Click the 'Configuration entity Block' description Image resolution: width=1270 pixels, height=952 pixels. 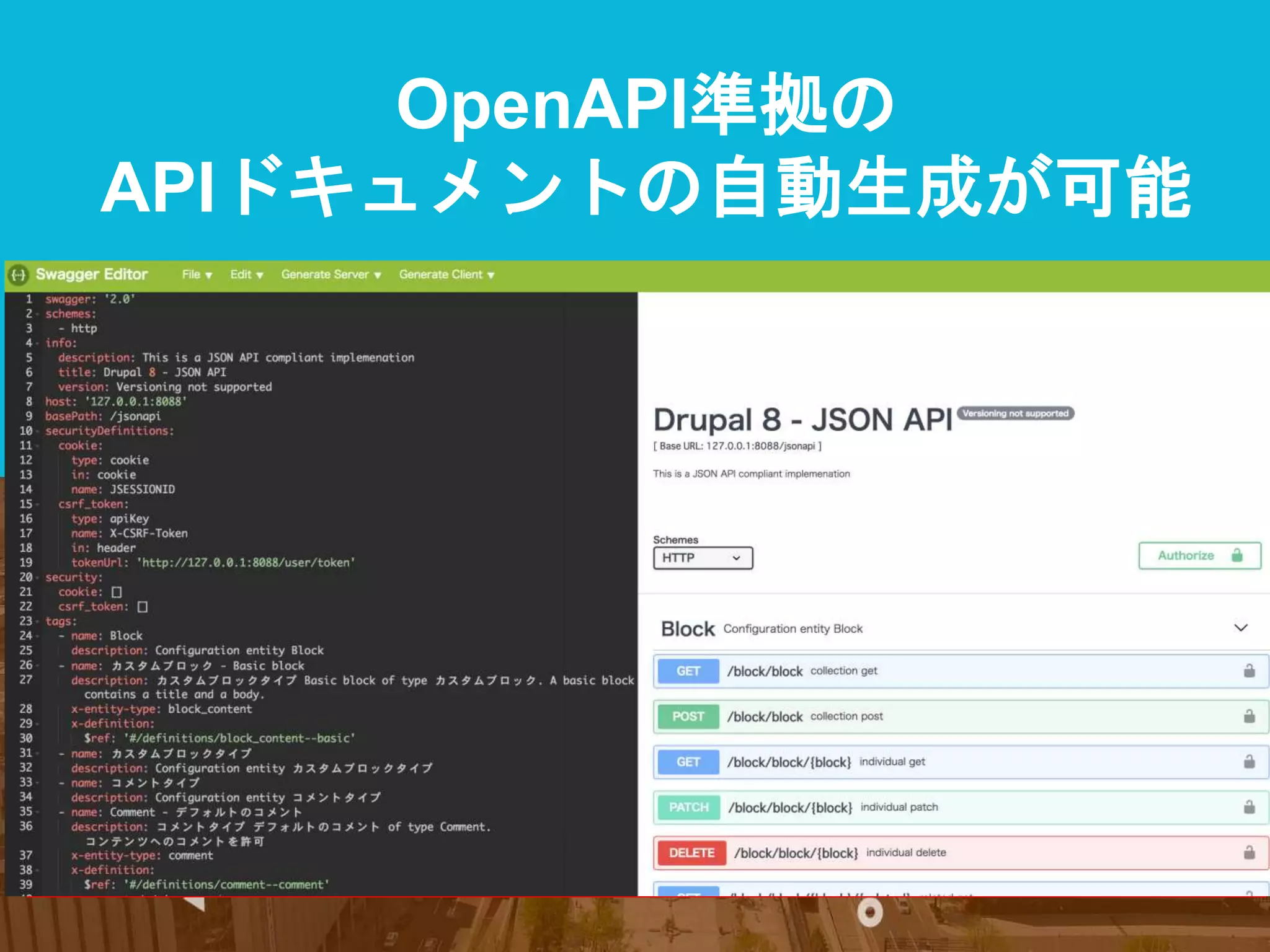pyautogui.click(x=793, y=629)
